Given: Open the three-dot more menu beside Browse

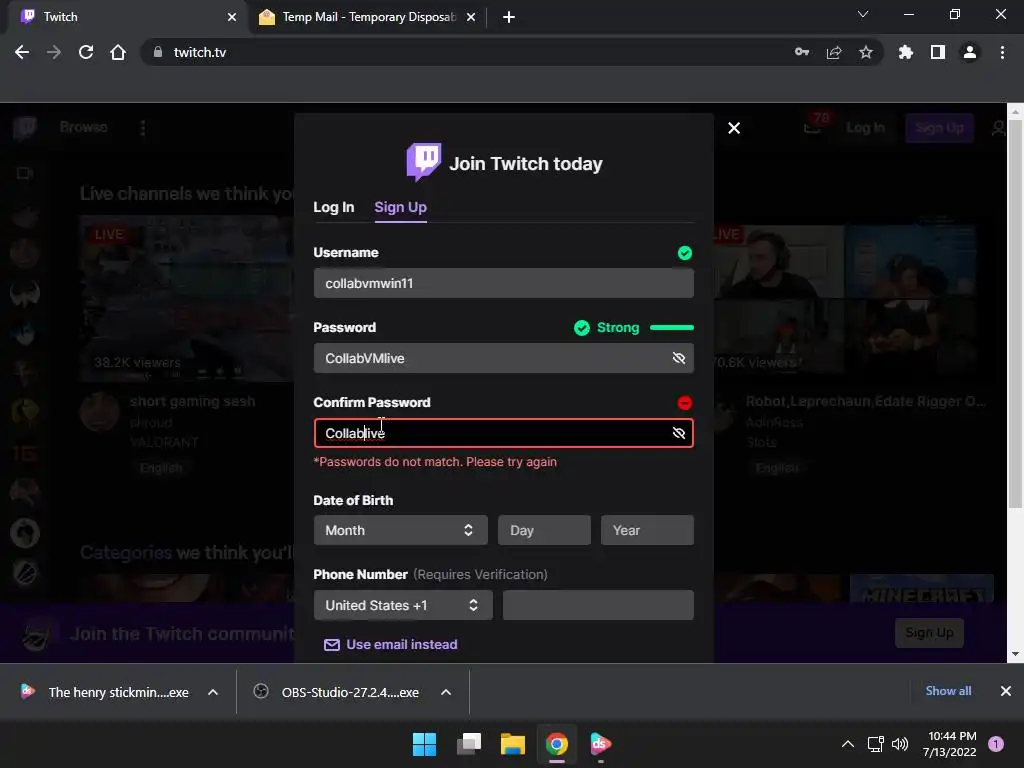Looking at the screenshot, I should point(143,127).
